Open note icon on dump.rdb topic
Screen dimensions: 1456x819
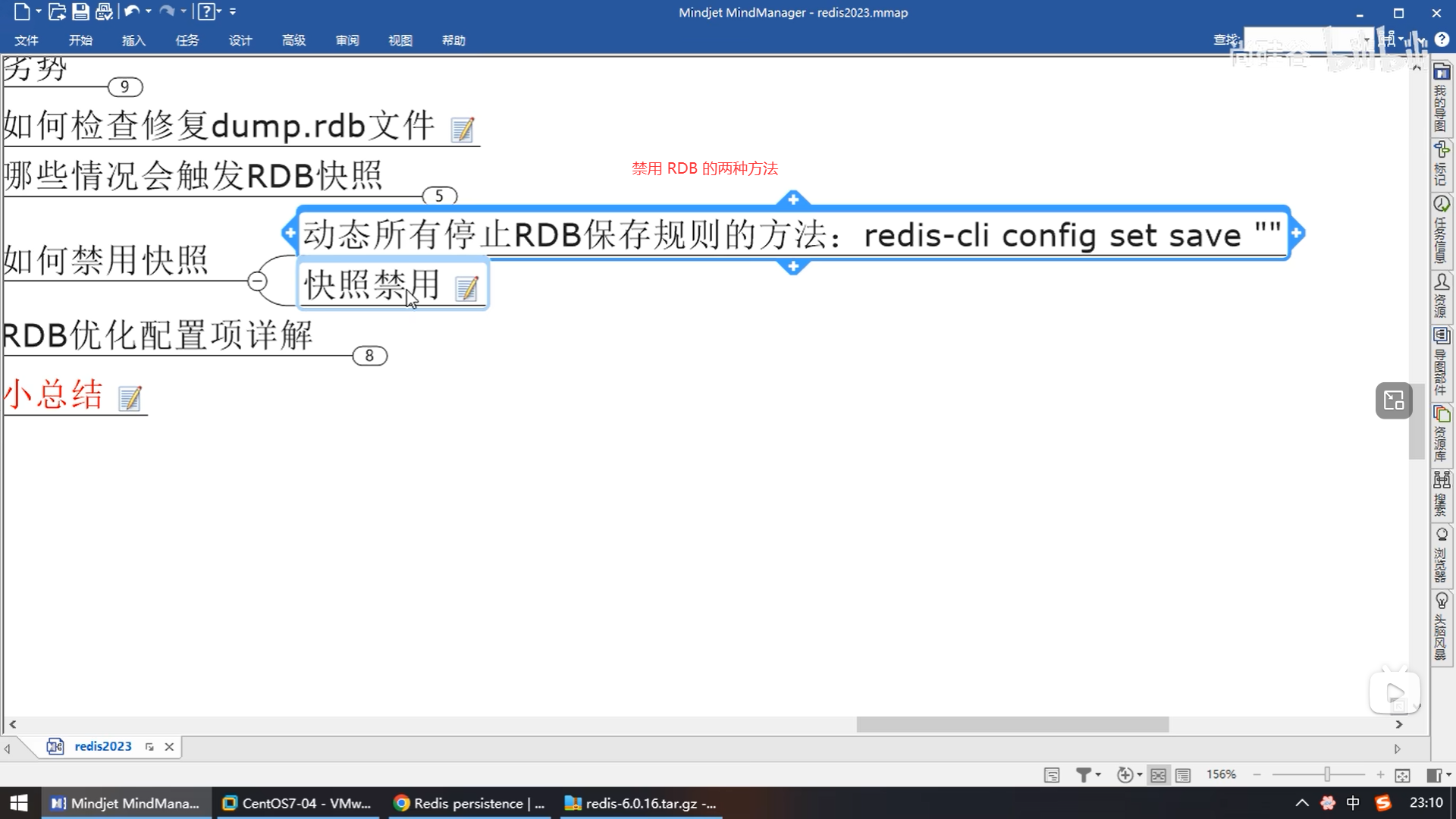tap(462, 130)
